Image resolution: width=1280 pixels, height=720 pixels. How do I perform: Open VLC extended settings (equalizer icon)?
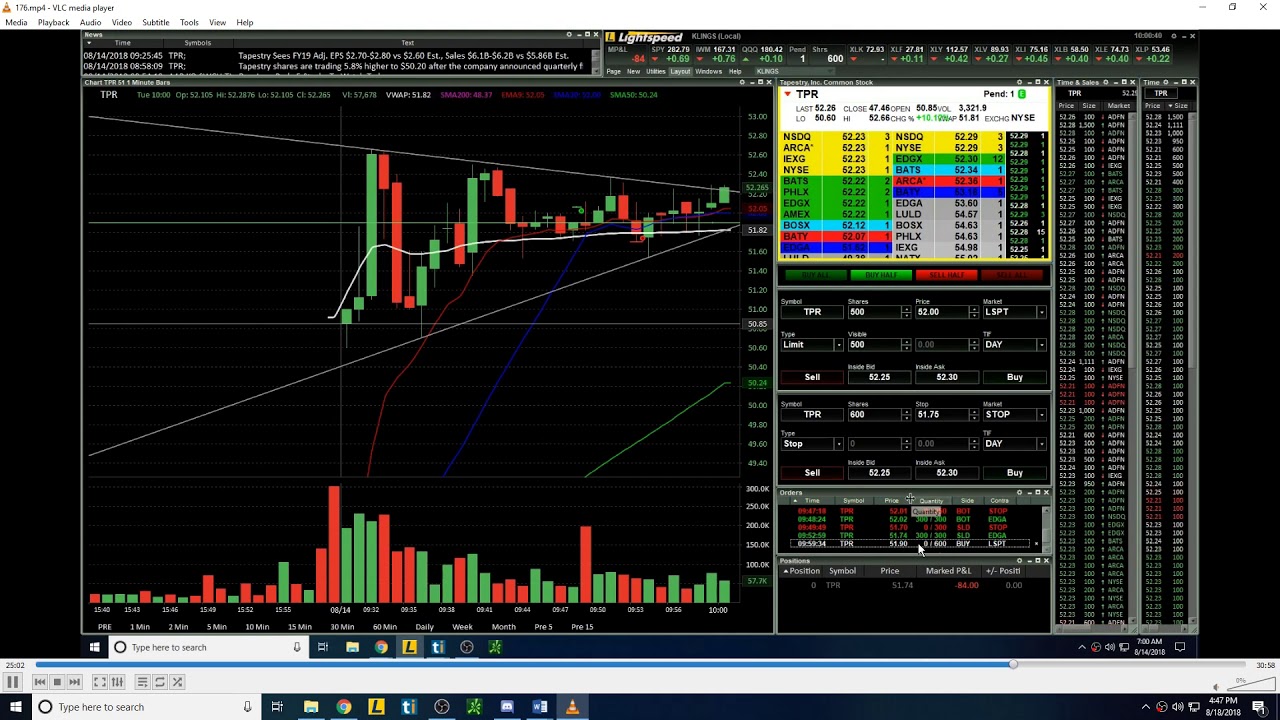117,682
